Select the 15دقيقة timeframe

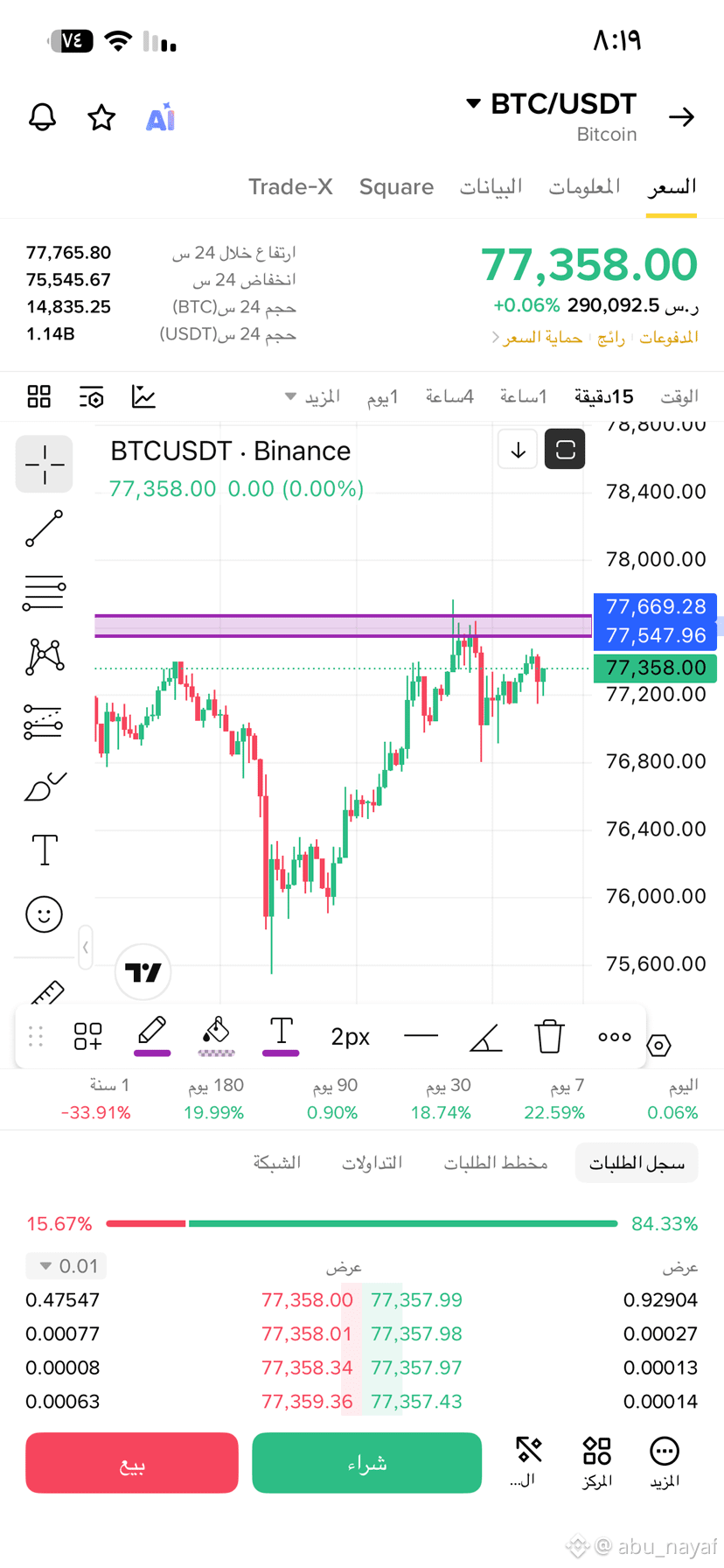click(603, 397)
